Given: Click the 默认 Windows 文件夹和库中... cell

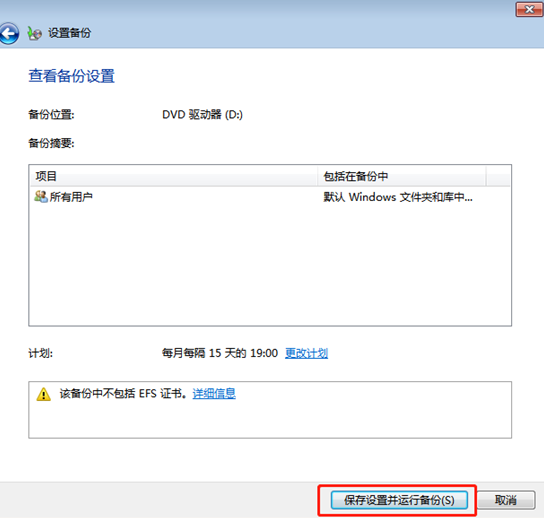Looking at the screenshot, I should (x=398, y=197).
